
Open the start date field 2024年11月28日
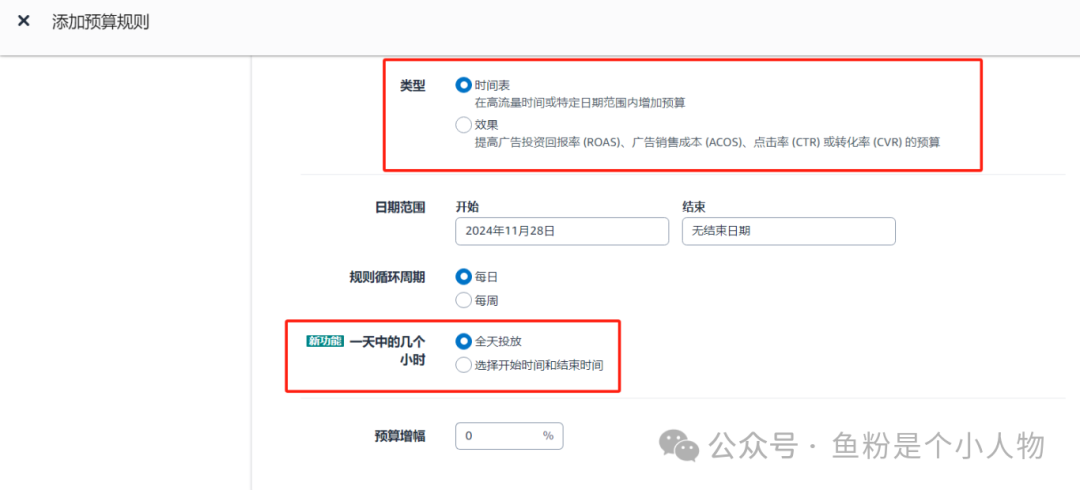562,232
